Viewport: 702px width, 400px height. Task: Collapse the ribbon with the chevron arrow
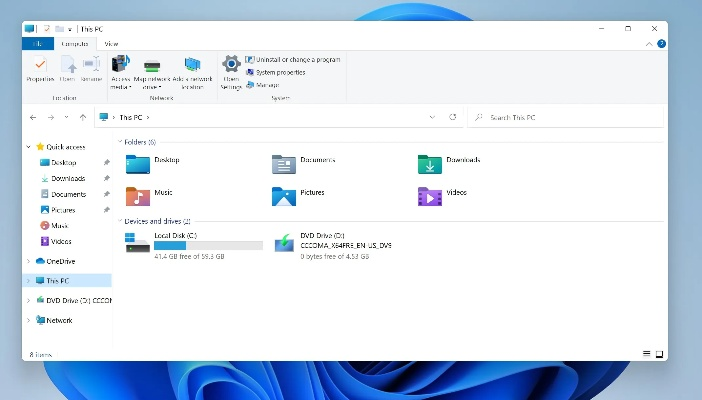click(649, 44)
